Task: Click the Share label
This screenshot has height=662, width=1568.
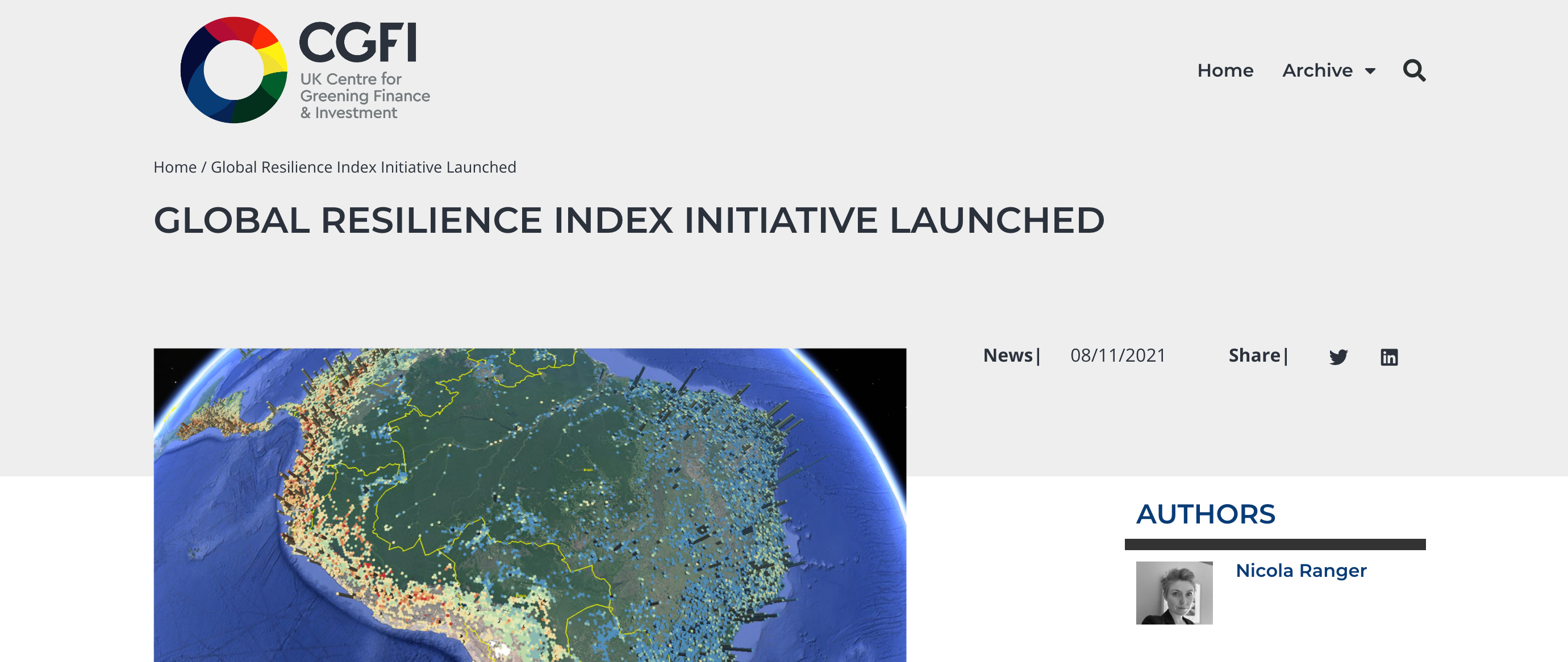Action: [1254, 355]
